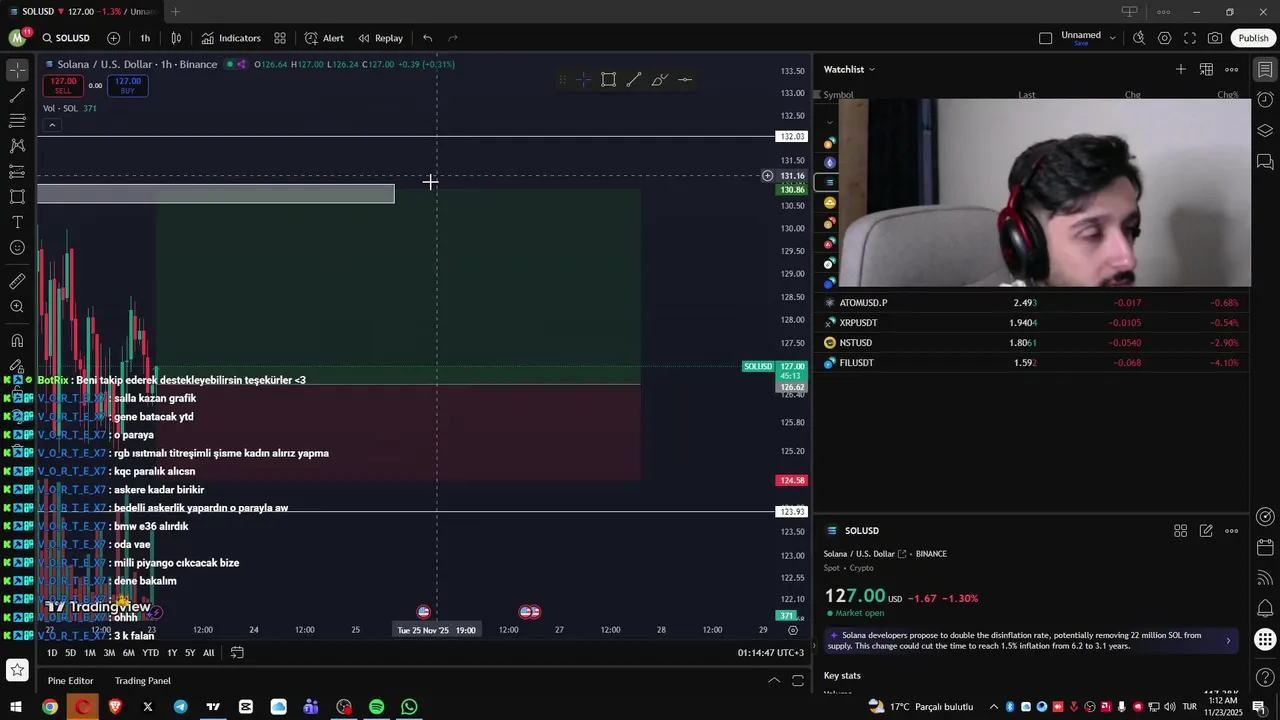Viewport: 1280px width, 720px height.
Task: Open the Fibonacci tools in left toolbar
Action: pos(17,121)
